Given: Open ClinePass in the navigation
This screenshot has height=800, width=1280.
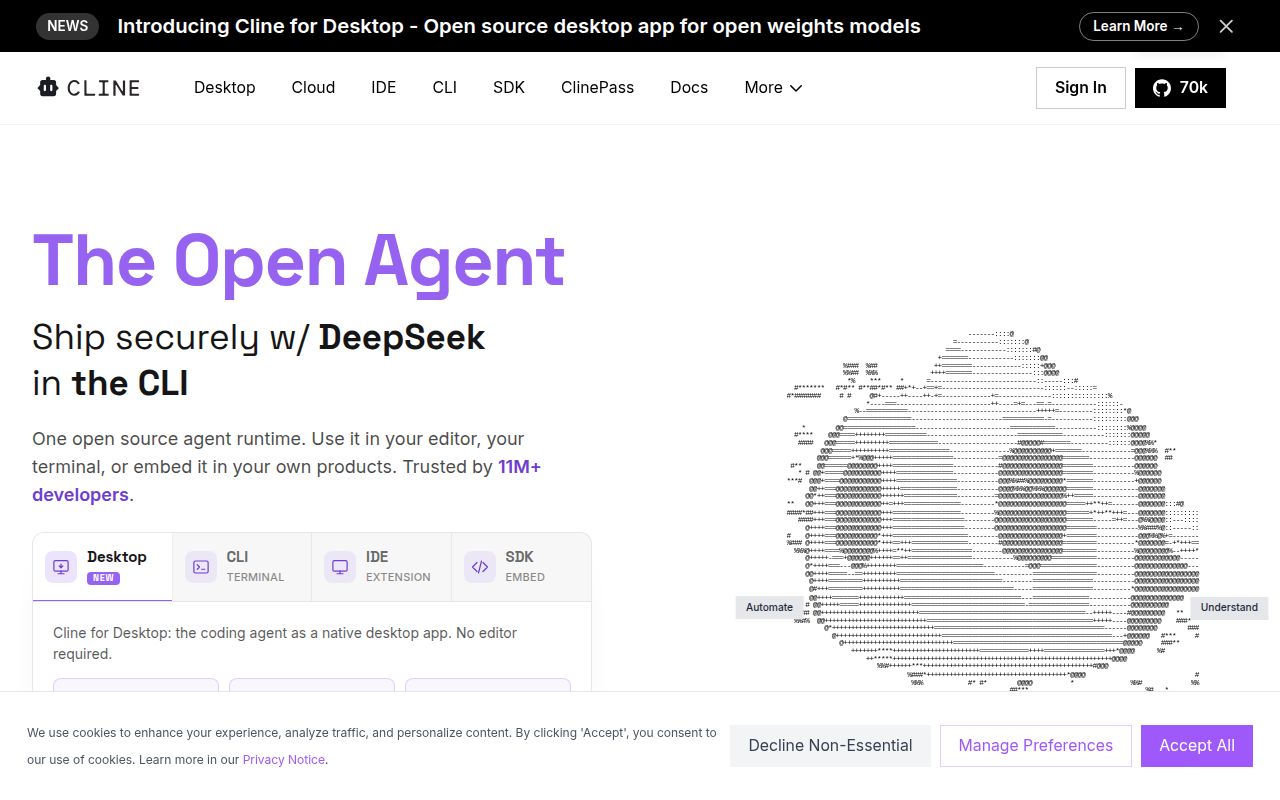Looking at the screenshot, I should coord(597,88).
